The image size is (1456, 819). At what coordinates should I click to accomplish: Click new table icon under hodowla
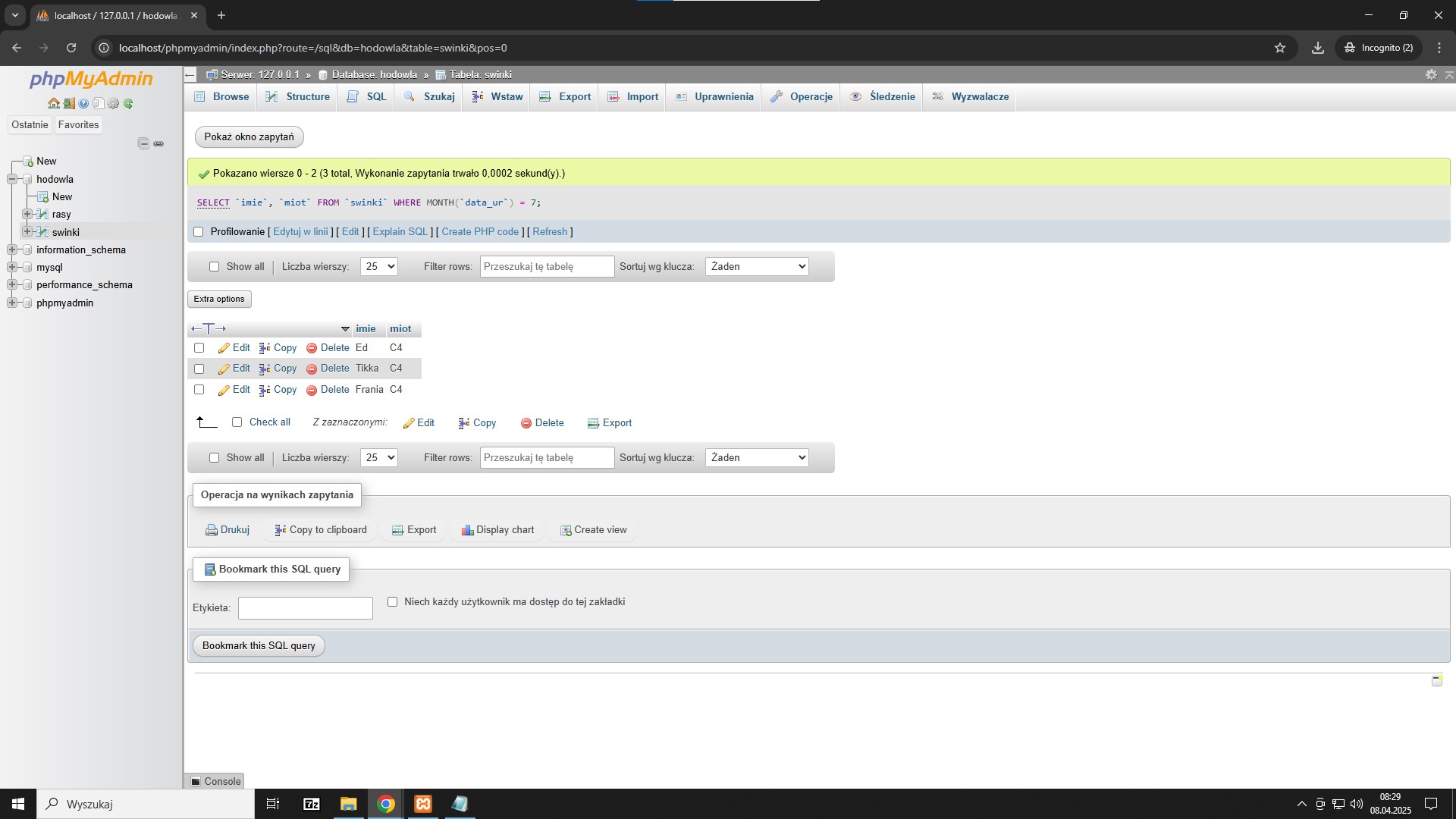coord(43,197)
